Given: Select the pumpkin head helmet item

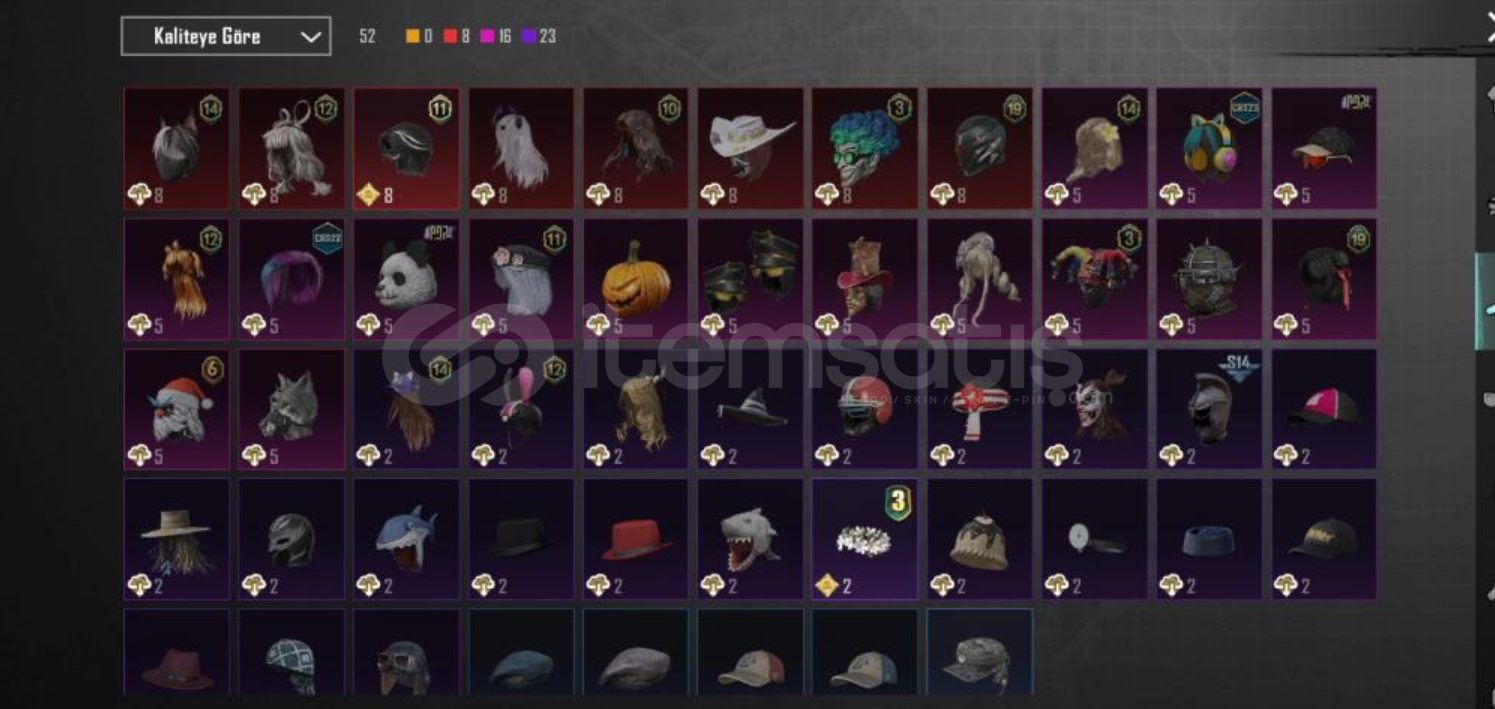Looking at the screenshot, I should [636, 279].
